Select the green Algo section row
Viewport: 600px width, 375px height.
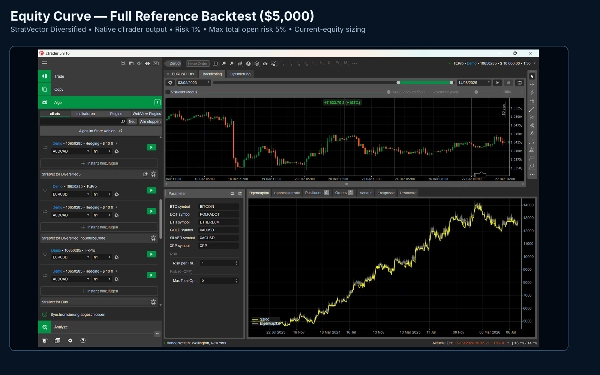click(100, 102)
